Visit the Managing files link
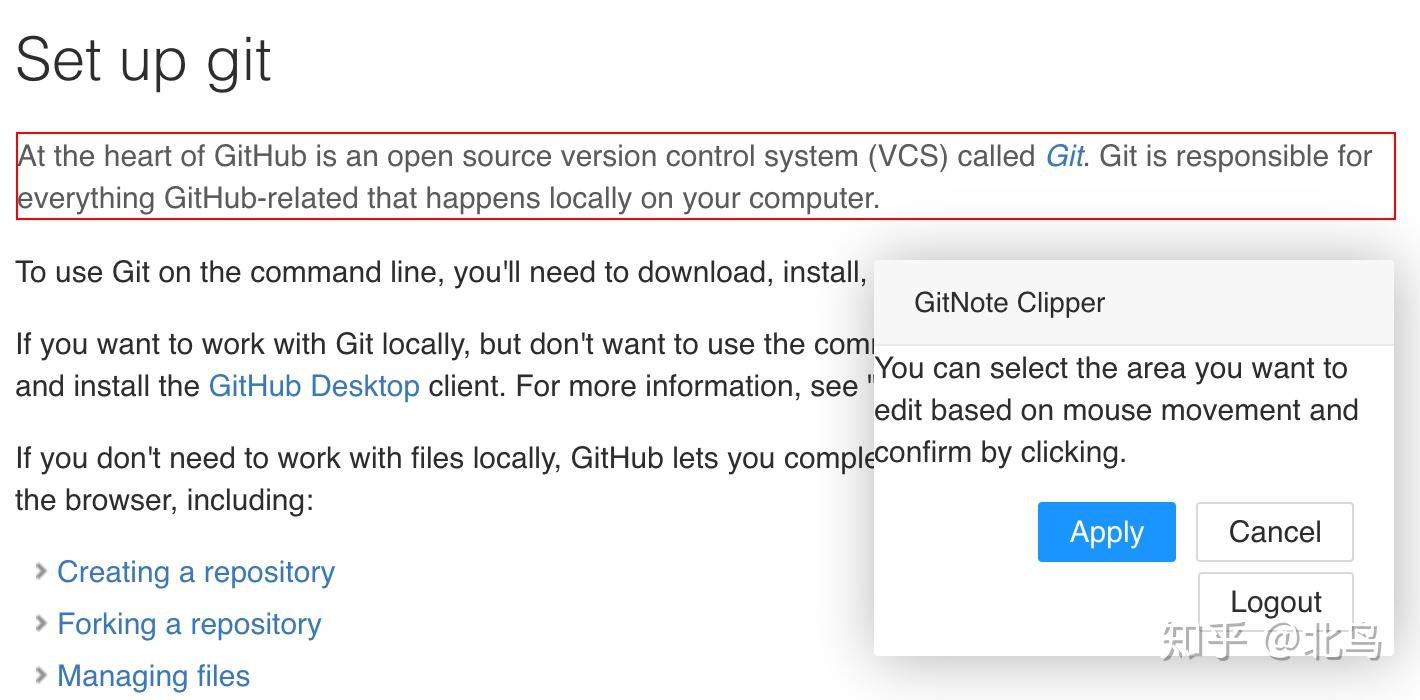Screen dimensions: 1420x700 click(x=153, y=676)
